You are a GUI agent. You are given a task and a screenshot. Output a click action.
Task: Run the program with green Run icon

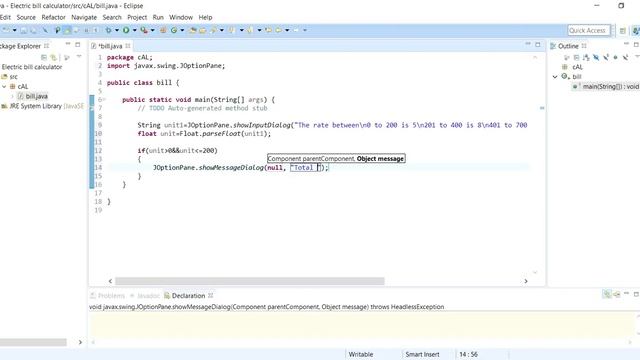pyautogui.click(x=126, y=30)
